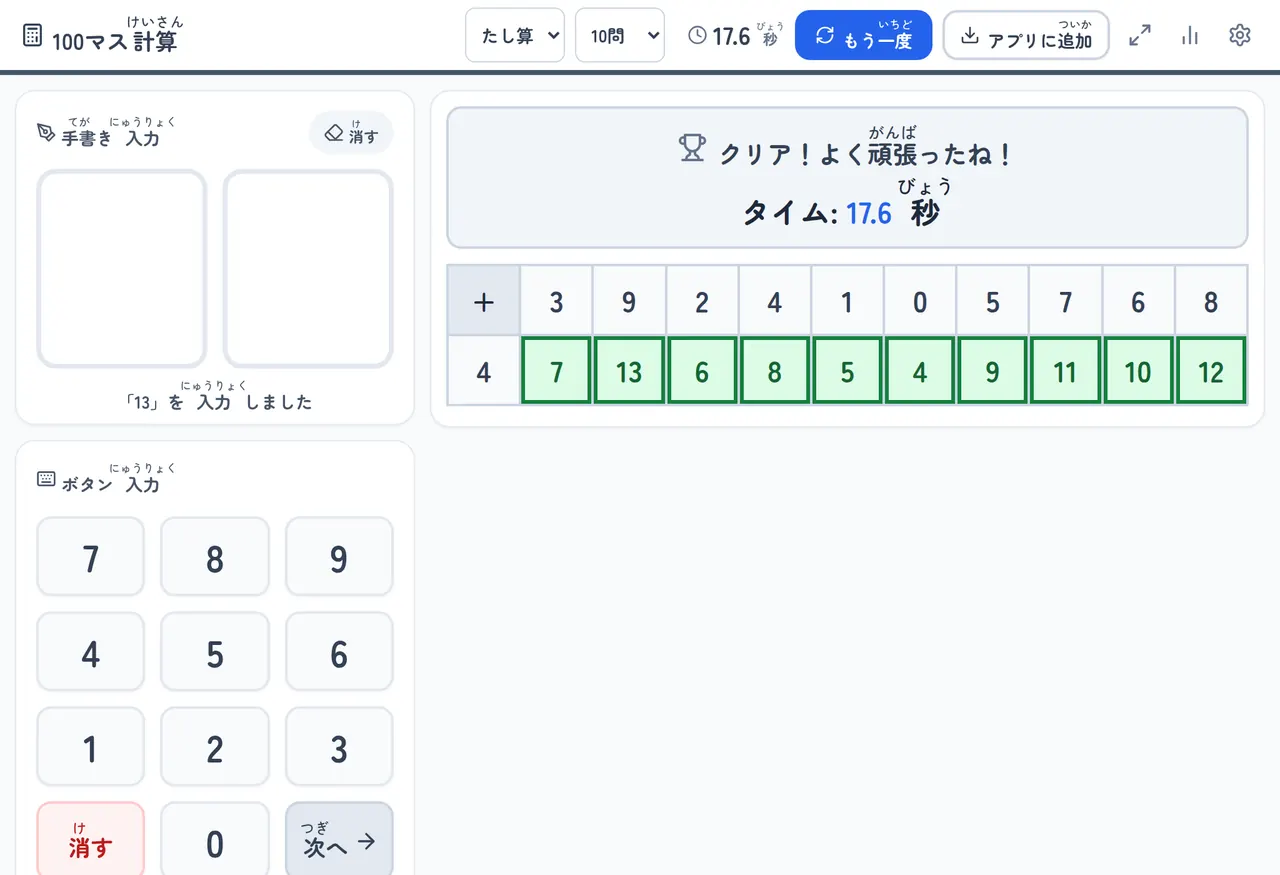Tap the right handwriting input box
Image resolution: width=1280 pixels, height=875 pixels.
tap(308, 269)
